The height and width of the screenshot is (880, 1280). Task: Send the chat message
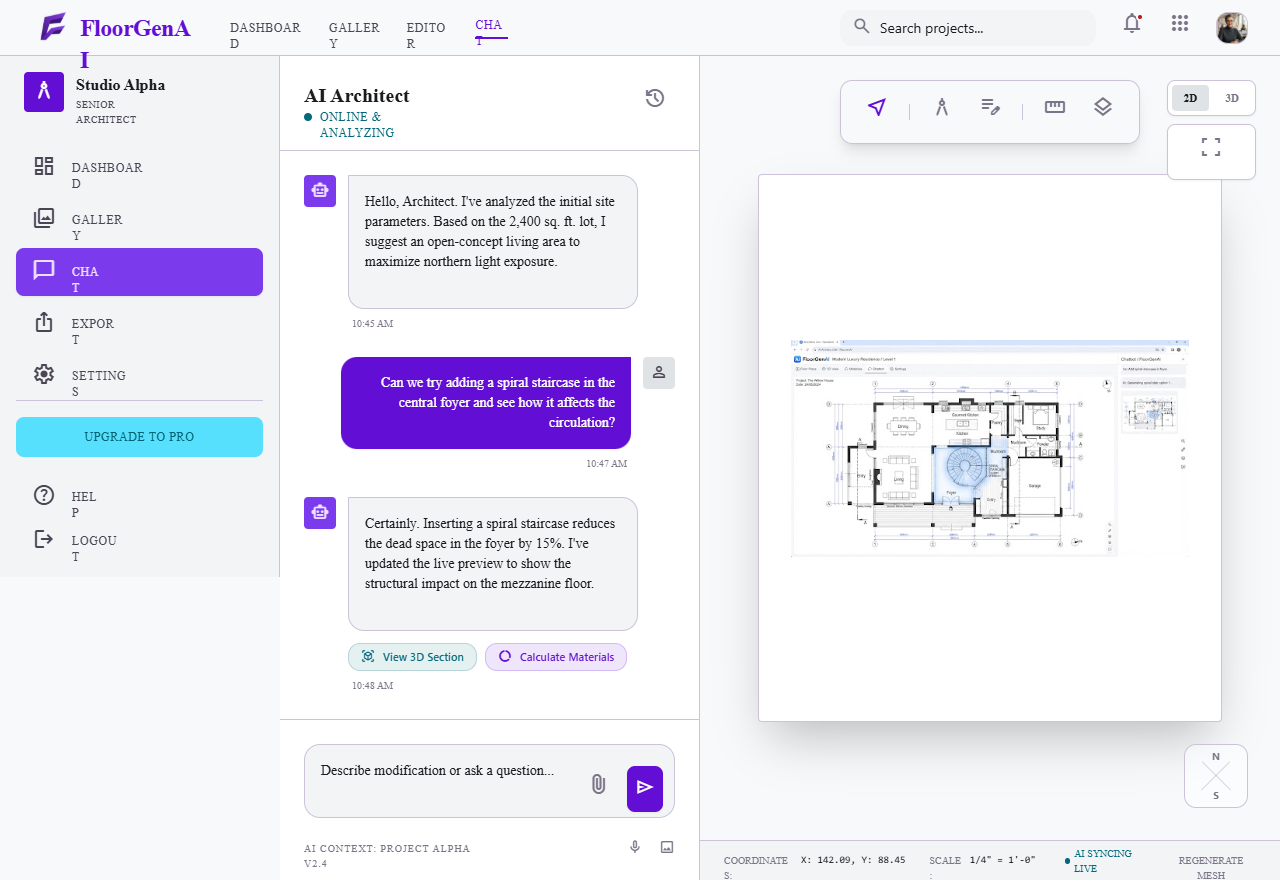(645, 789)
